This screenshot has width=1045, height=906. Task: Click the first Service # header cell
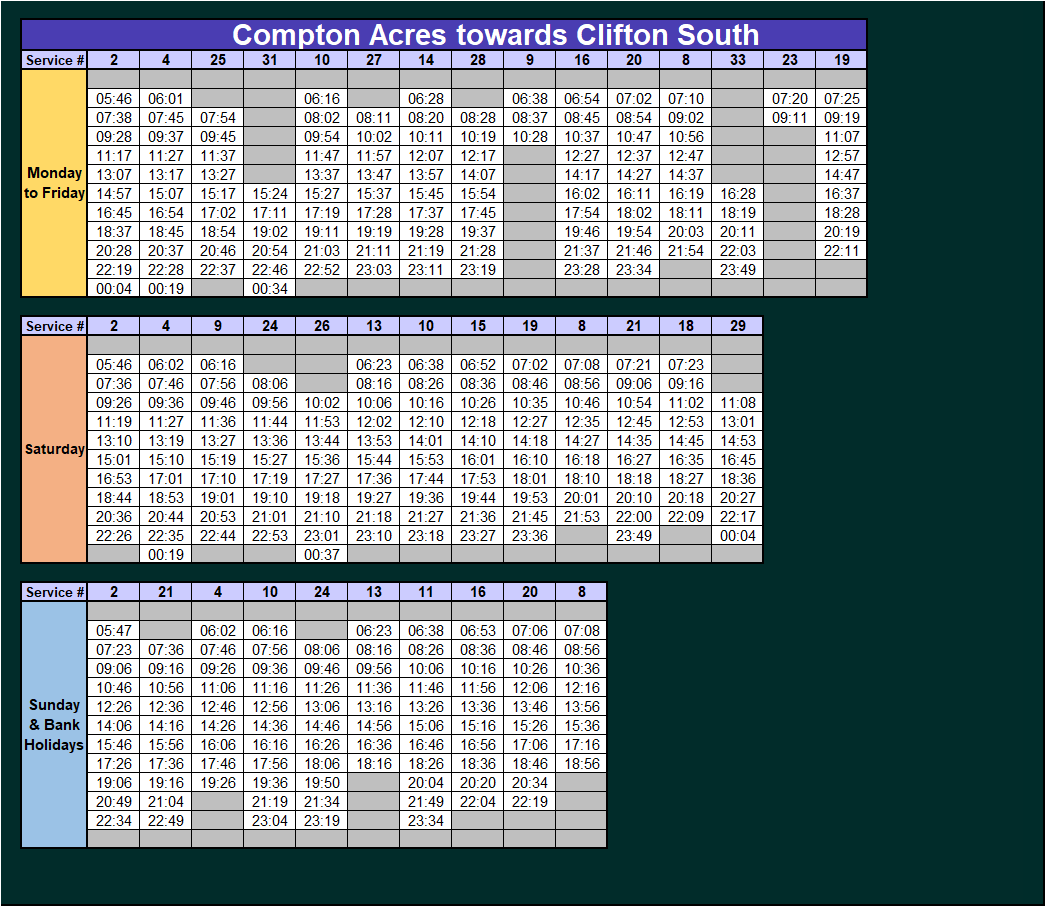[x=54, y=60]
